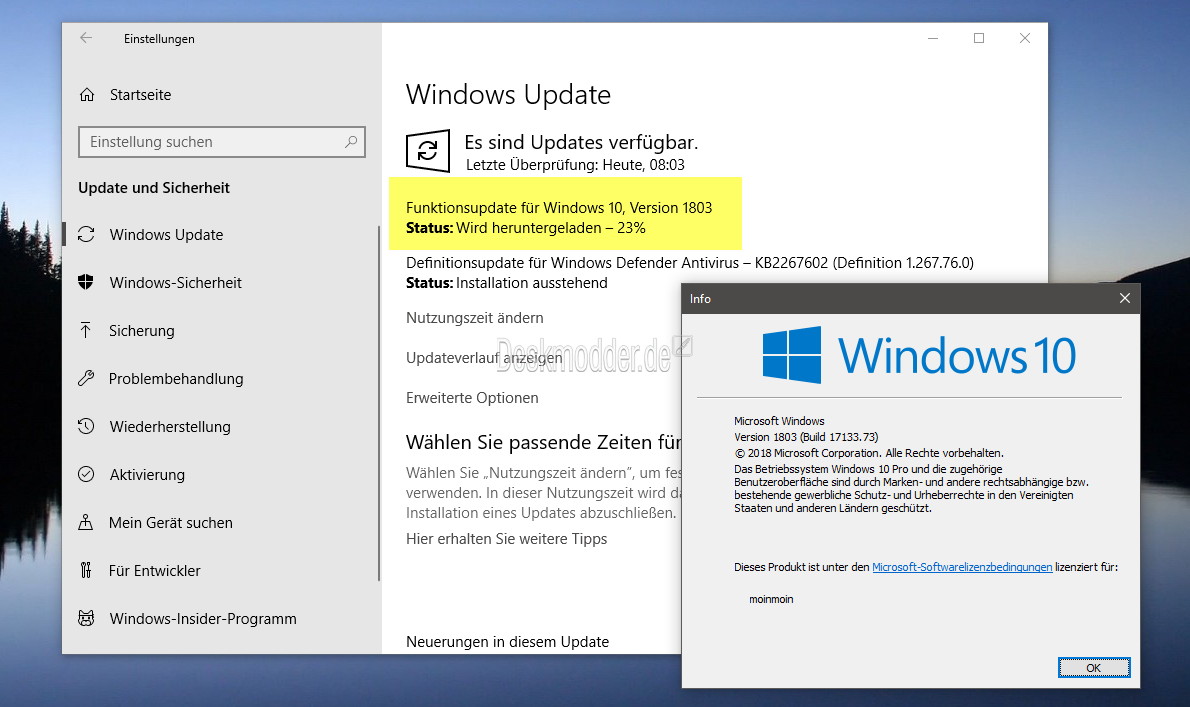Click the Einstellungen window title
1190x707 pixels.
pyautogui.click(x=159, y=39)
